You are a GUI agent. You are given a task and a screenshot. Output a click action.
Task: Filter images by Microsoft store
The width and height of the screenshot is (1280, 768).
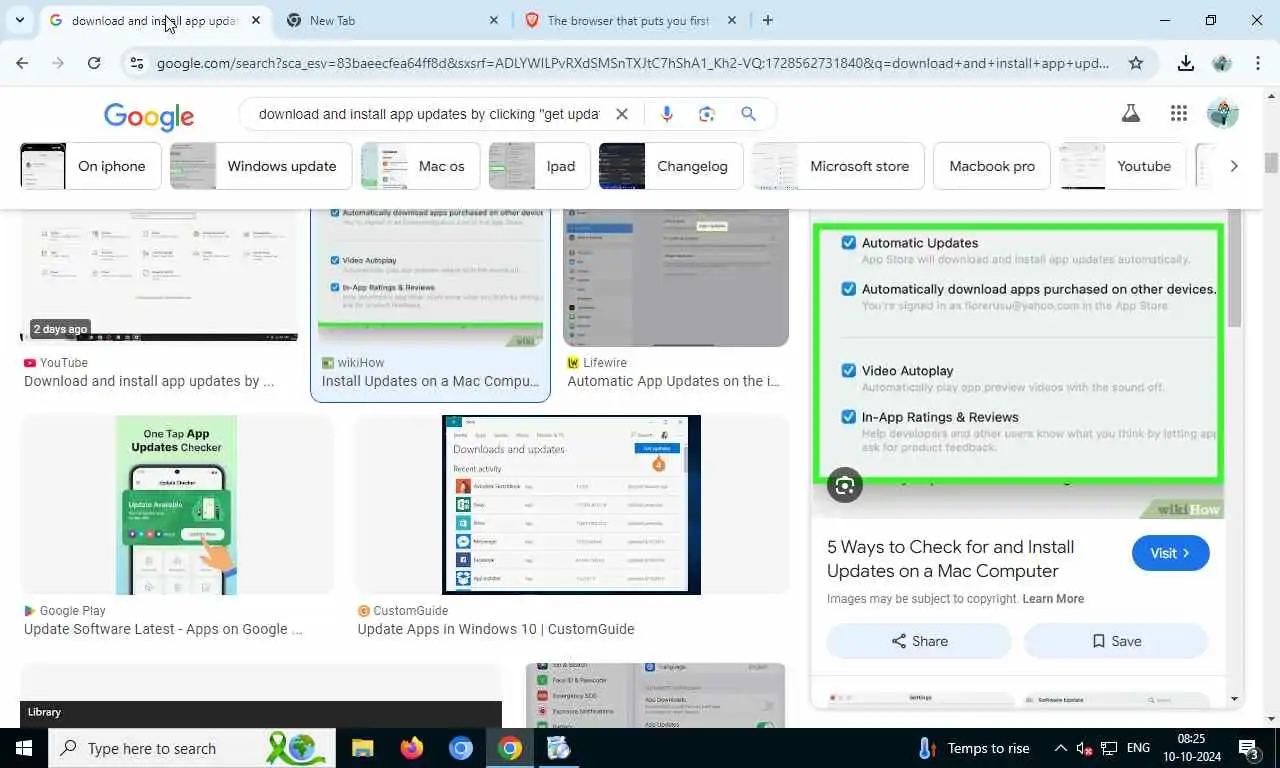tap(838, 166)
